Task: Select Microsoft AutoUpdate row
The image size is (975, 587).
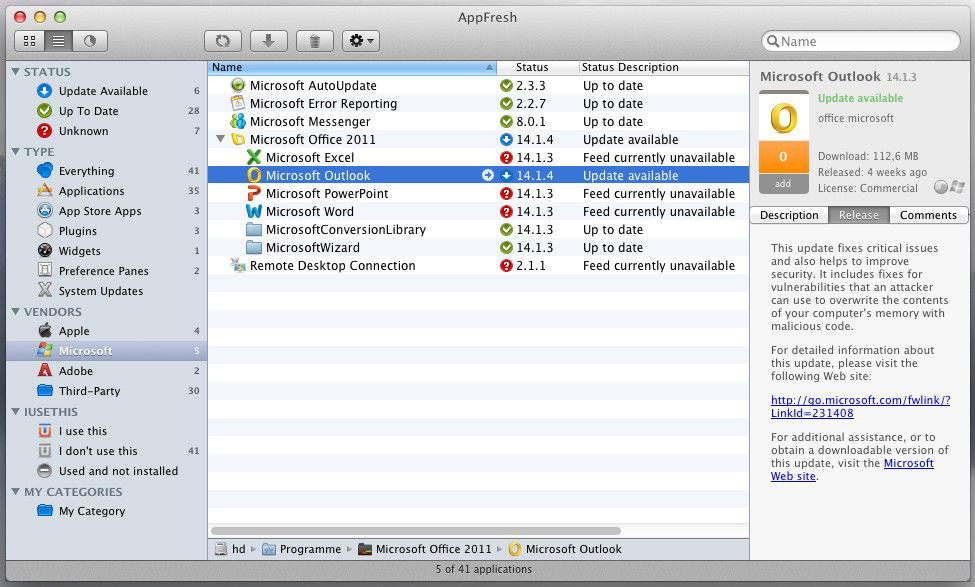Action: coord(478,85)
